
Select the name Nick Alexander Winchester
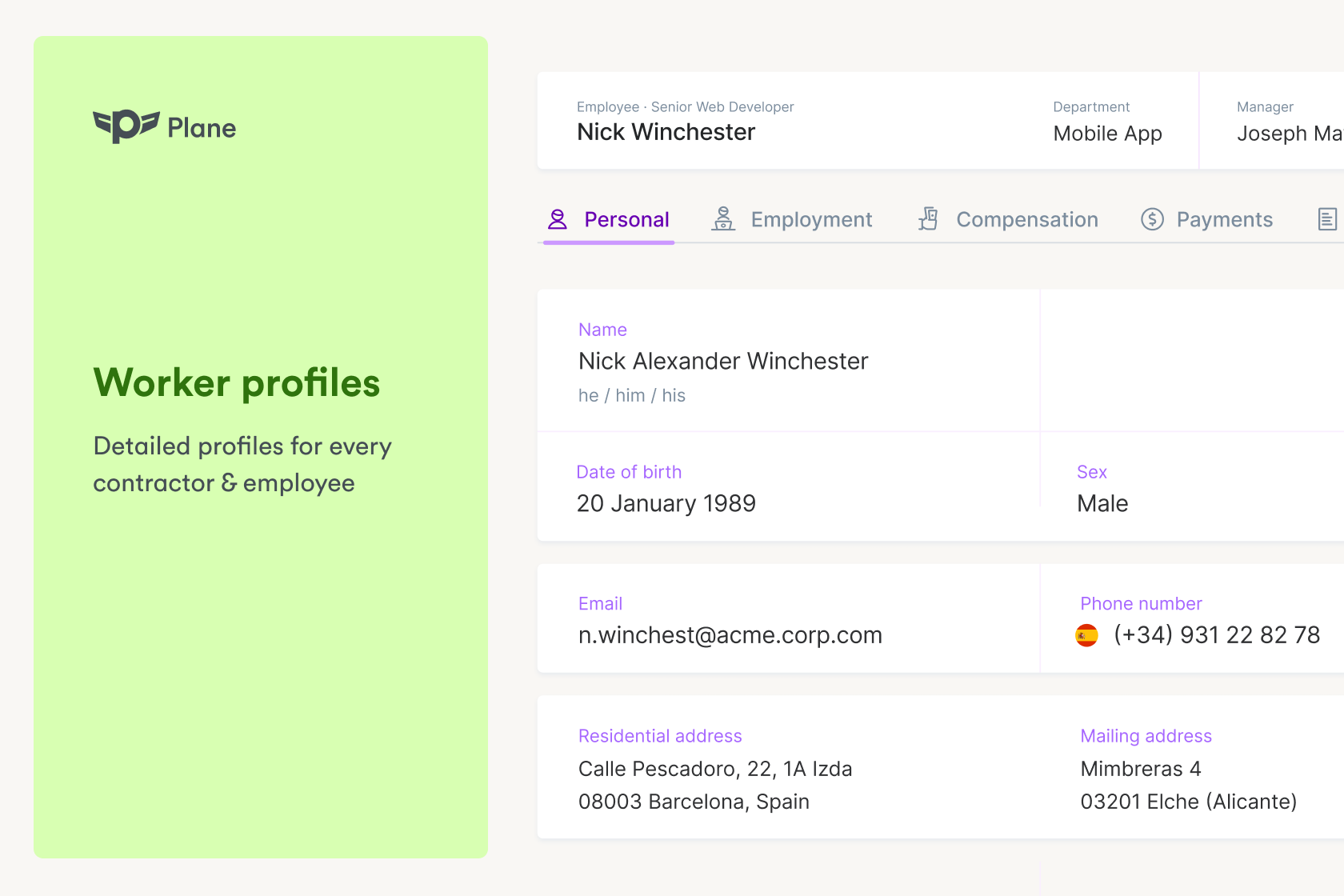723,362
